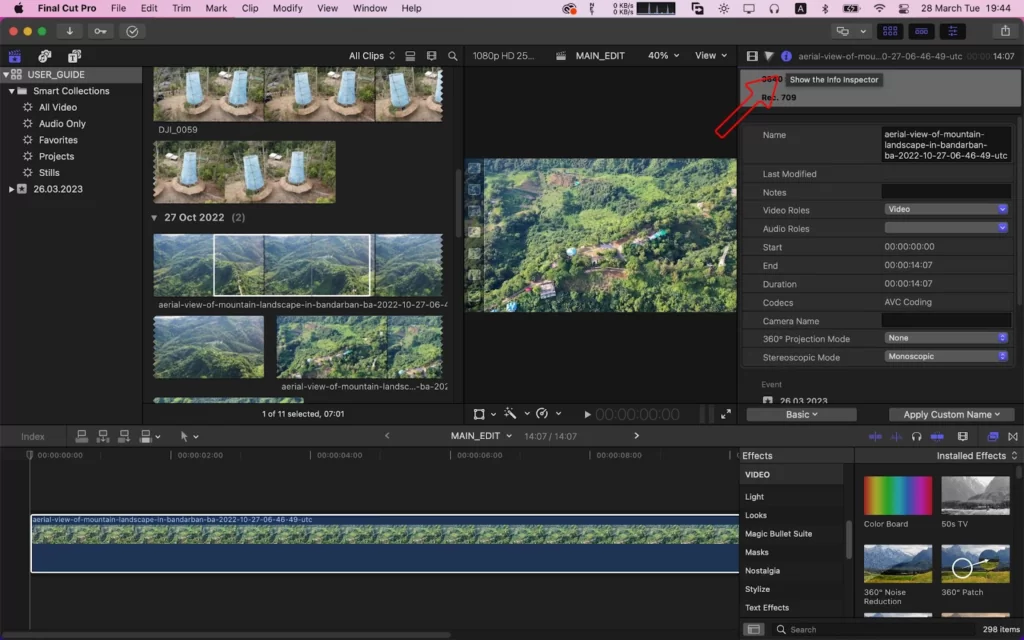Open the 360° Projection Mode dropdown
Screen dimensions: 1024x640
[x=946, y=338]
